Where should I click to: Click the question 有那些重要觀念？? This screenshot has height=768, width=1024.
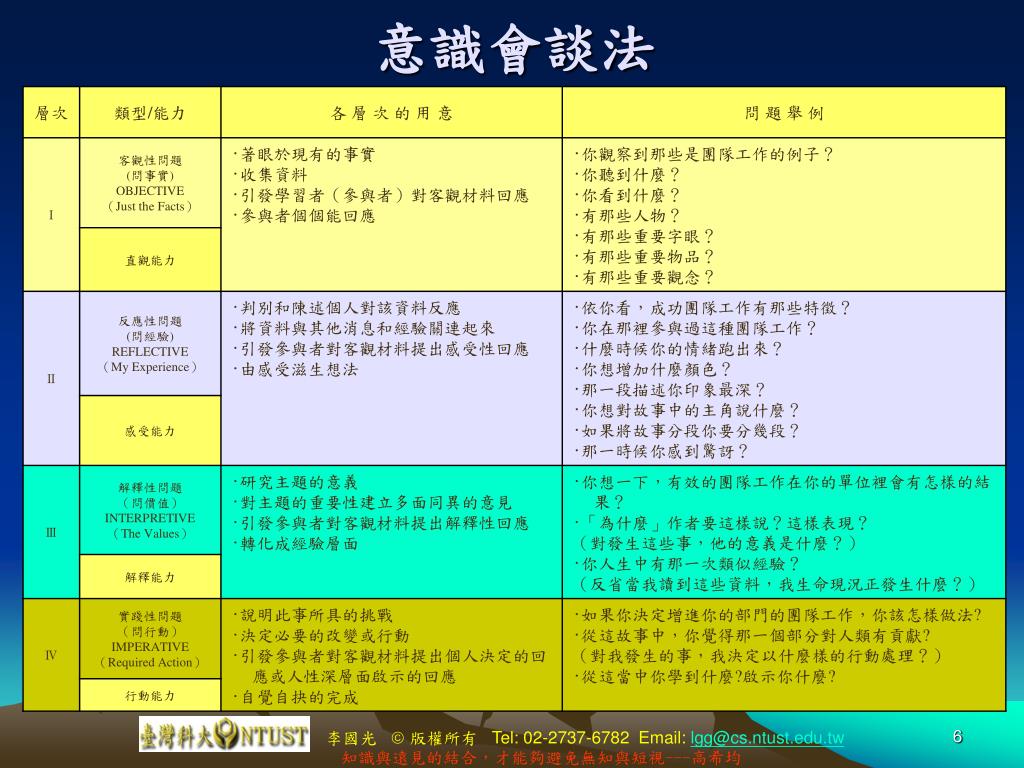pos(645,277)
